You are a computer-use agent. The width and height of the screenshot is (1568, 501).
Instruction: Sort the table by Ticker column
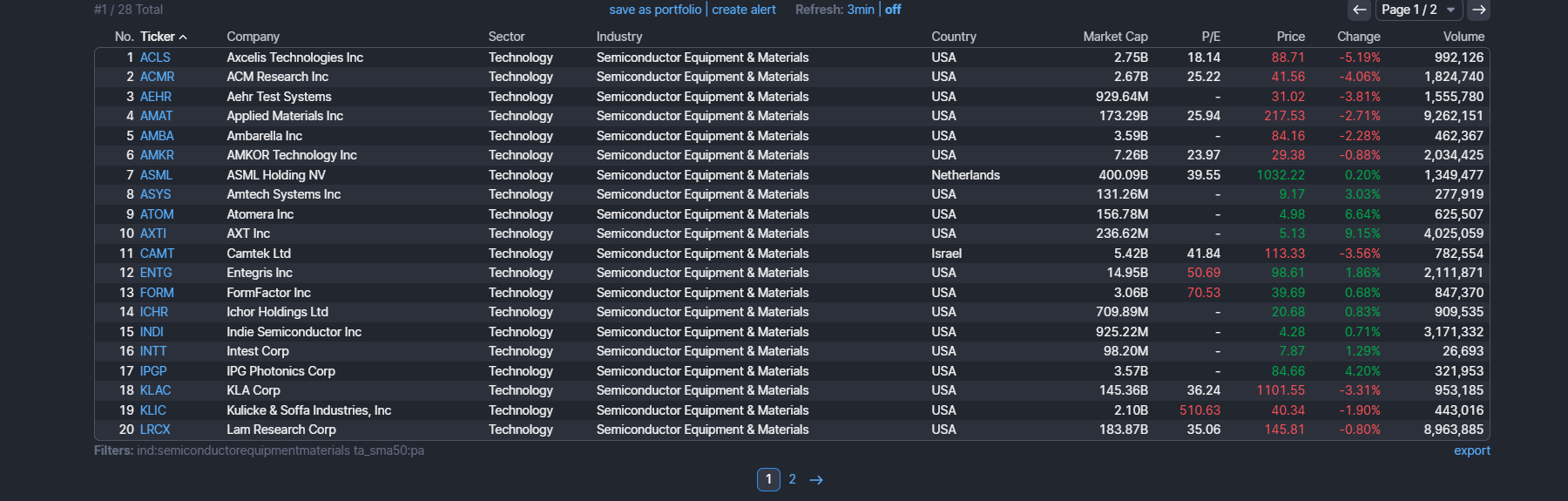(x=158, y=37)
